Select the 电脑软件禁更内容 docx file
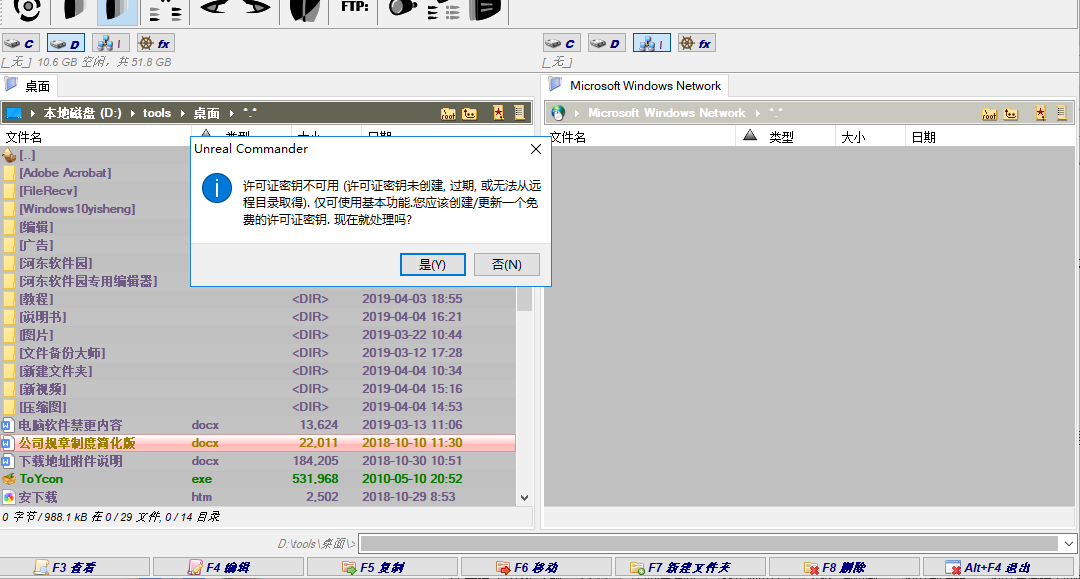 point(258,425)
